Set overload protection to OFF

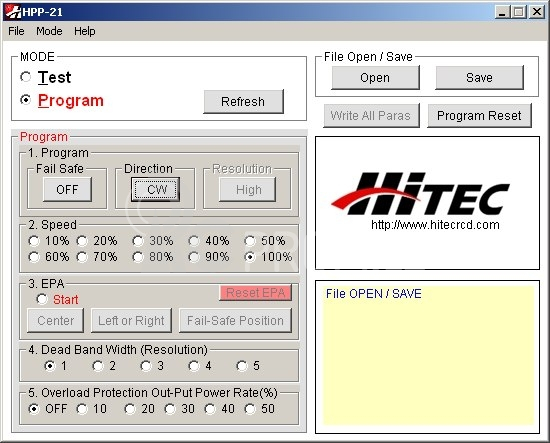click(x=34, y=409)
